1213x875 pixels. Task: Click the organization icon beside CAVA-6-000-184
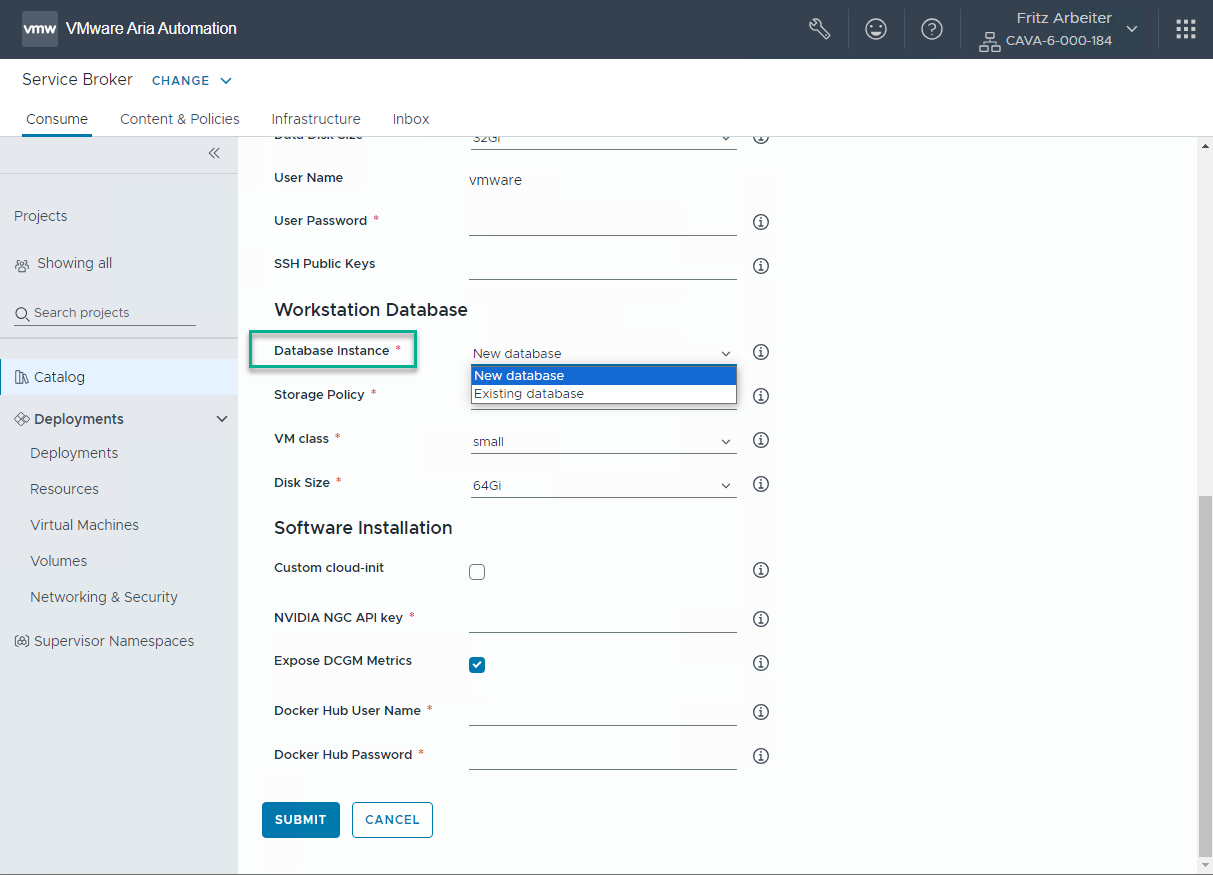click(990, 42)
